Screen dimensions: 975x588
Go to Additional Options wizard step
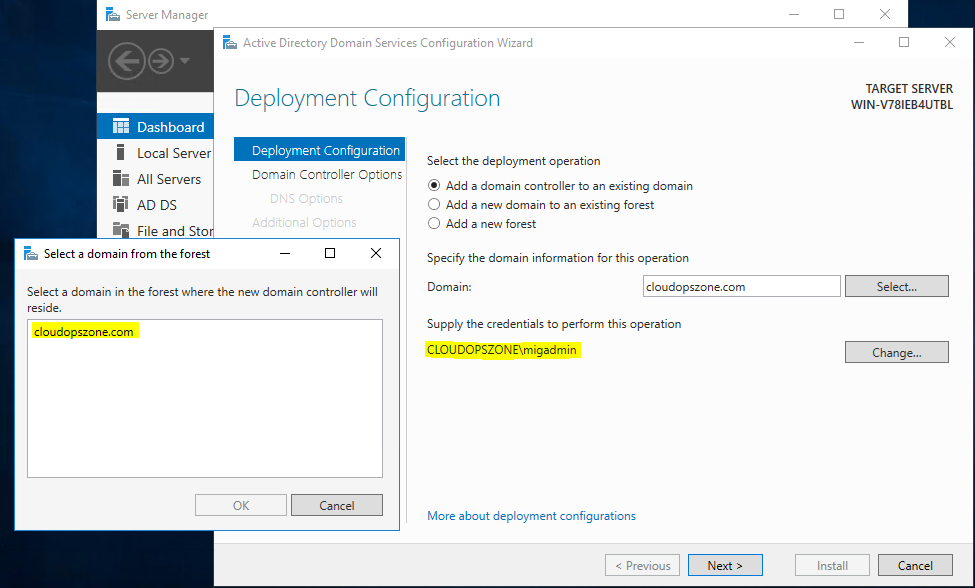tap(304, 223)
